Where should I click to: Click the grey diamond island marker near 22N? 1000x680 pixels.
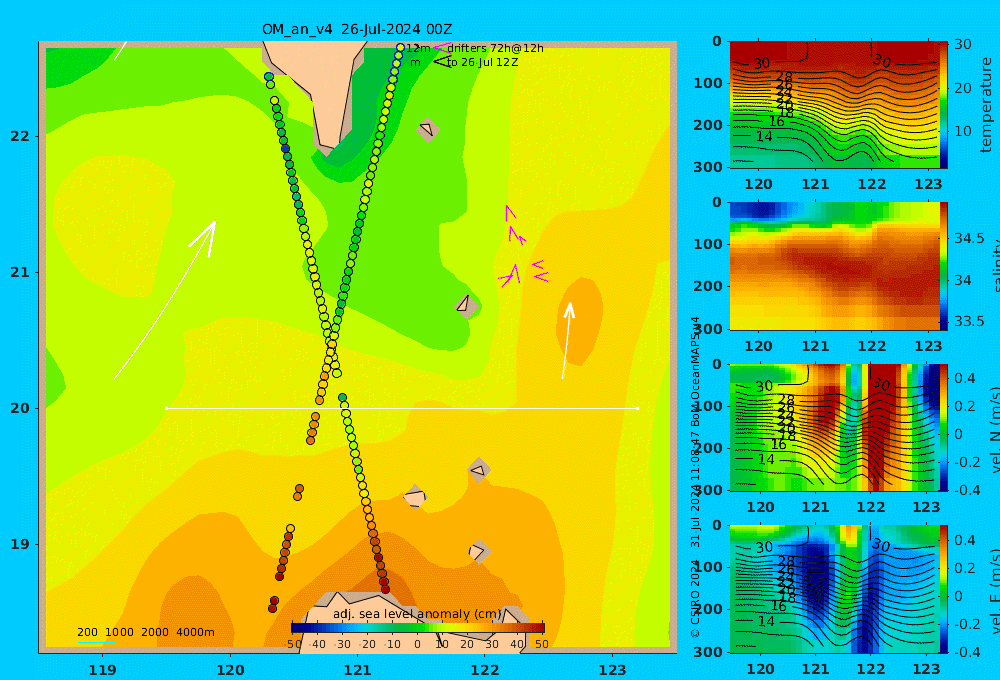coord(427,129)
